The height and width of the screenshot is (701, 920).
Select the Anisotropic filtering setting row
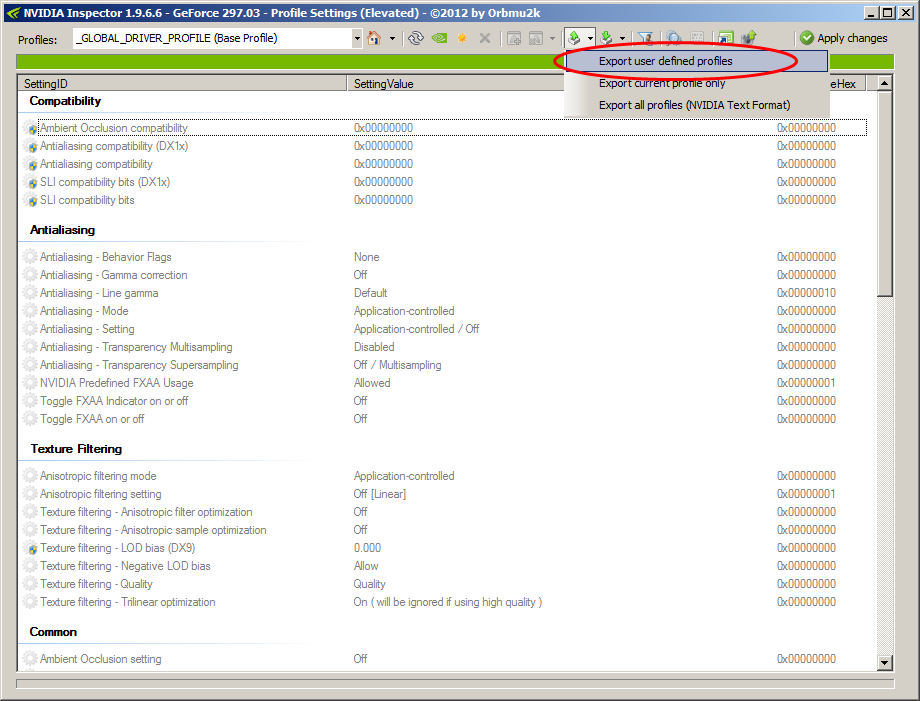coord(444,494)
